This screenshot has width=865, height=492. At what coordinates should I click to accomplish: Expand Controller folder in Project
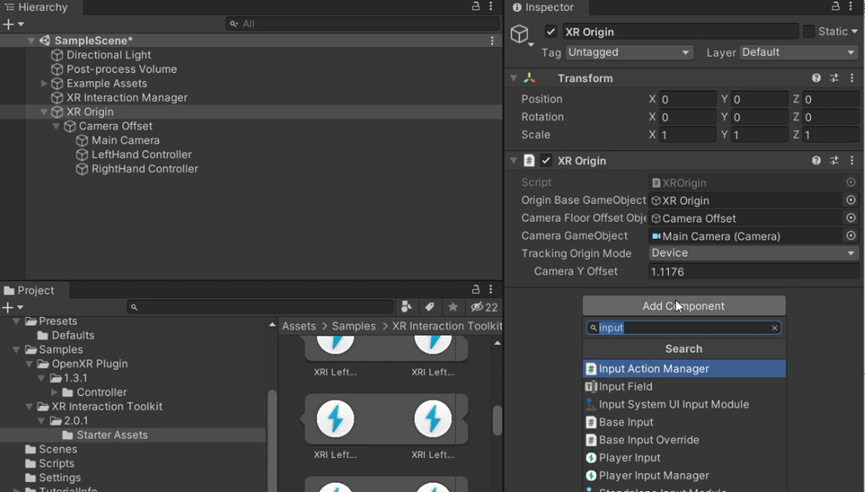(54, 392)
